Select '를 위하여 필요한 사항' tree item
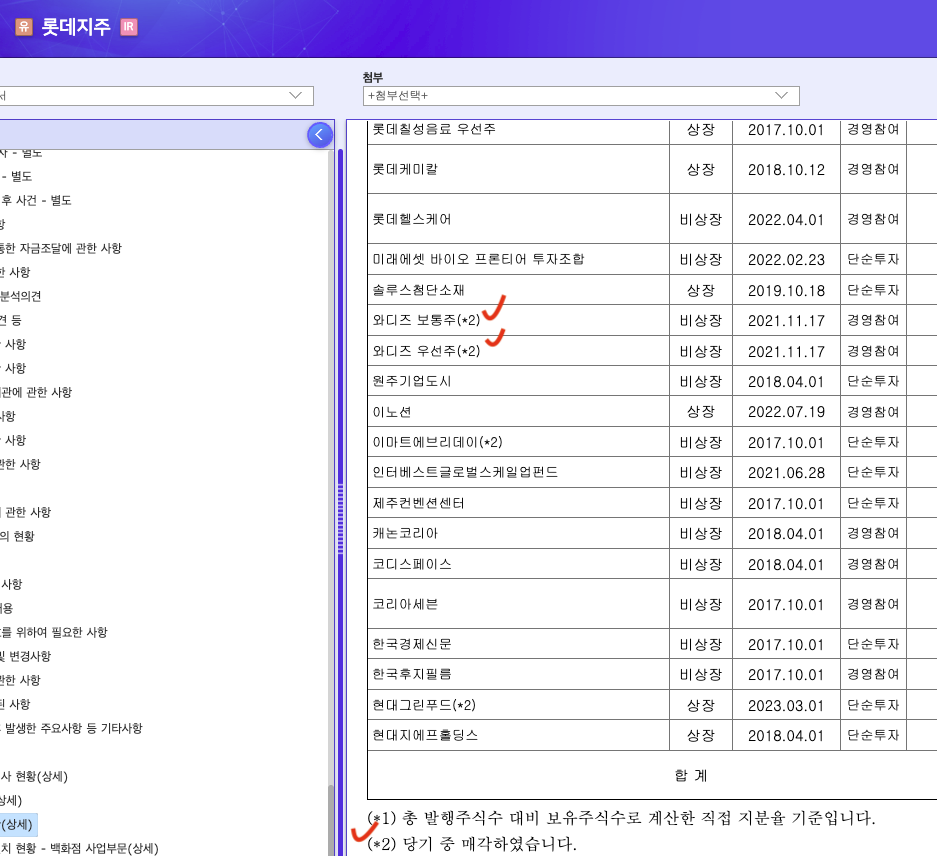Viewport: 937px width, 856px height. click(54, 632)
